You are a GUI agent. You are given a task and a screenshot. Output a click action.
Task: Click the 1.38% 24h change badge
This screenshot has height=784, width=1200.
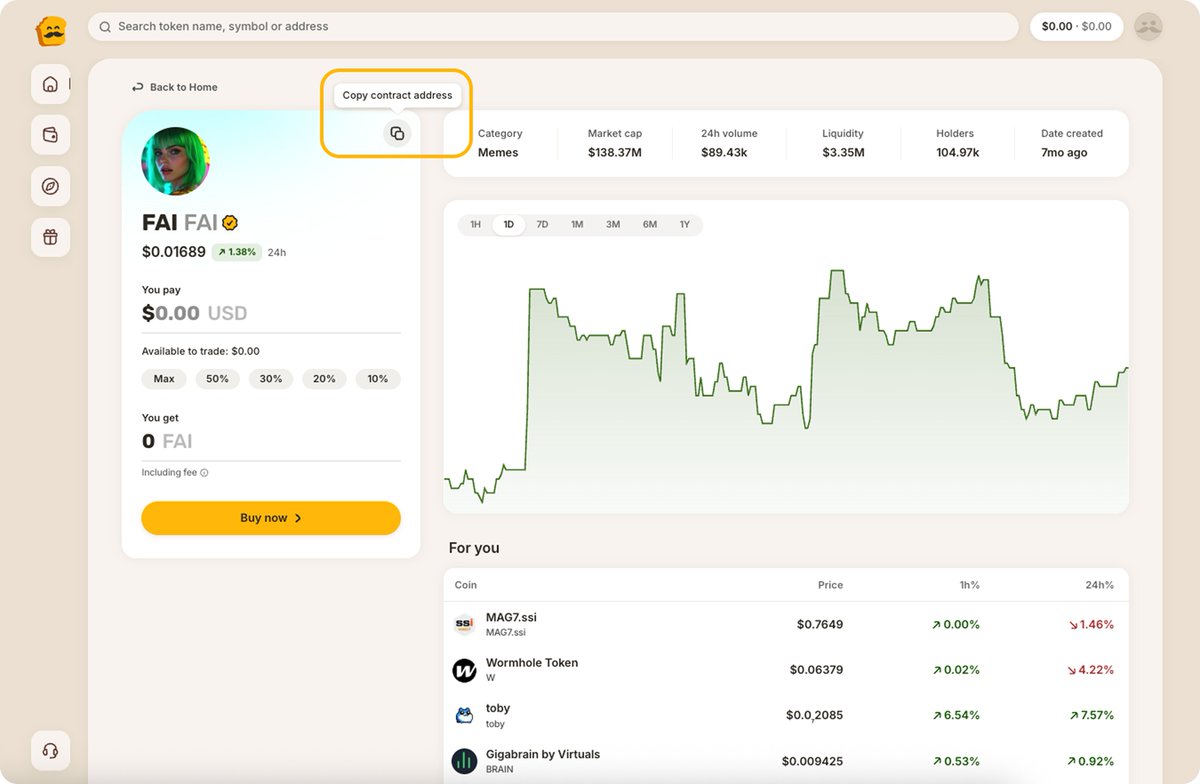(x=236, y=252)
